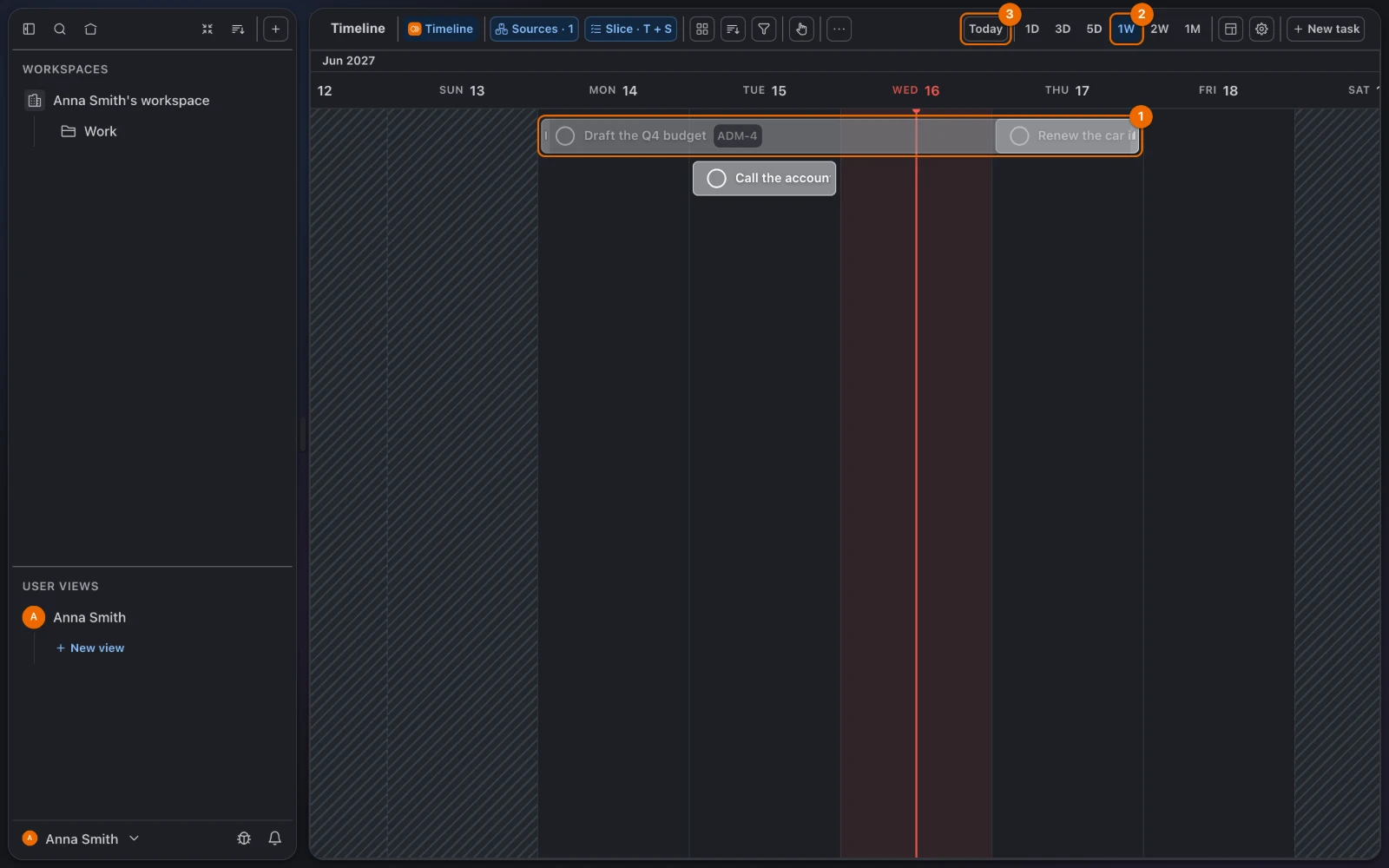Mark Draft the Q4 budget as complete
This screenshot has width=1389, height=868.
[565, 135]
